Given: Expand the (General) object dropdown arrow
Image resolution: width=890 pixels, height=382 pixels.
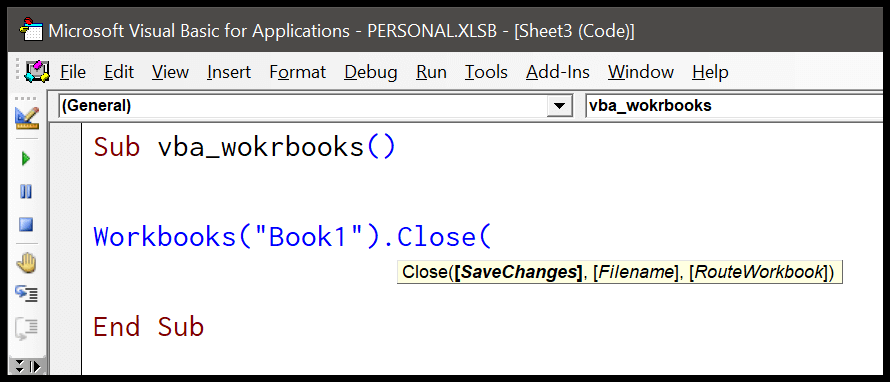Looking at the screenshot, I should click(x=559, y=106).
